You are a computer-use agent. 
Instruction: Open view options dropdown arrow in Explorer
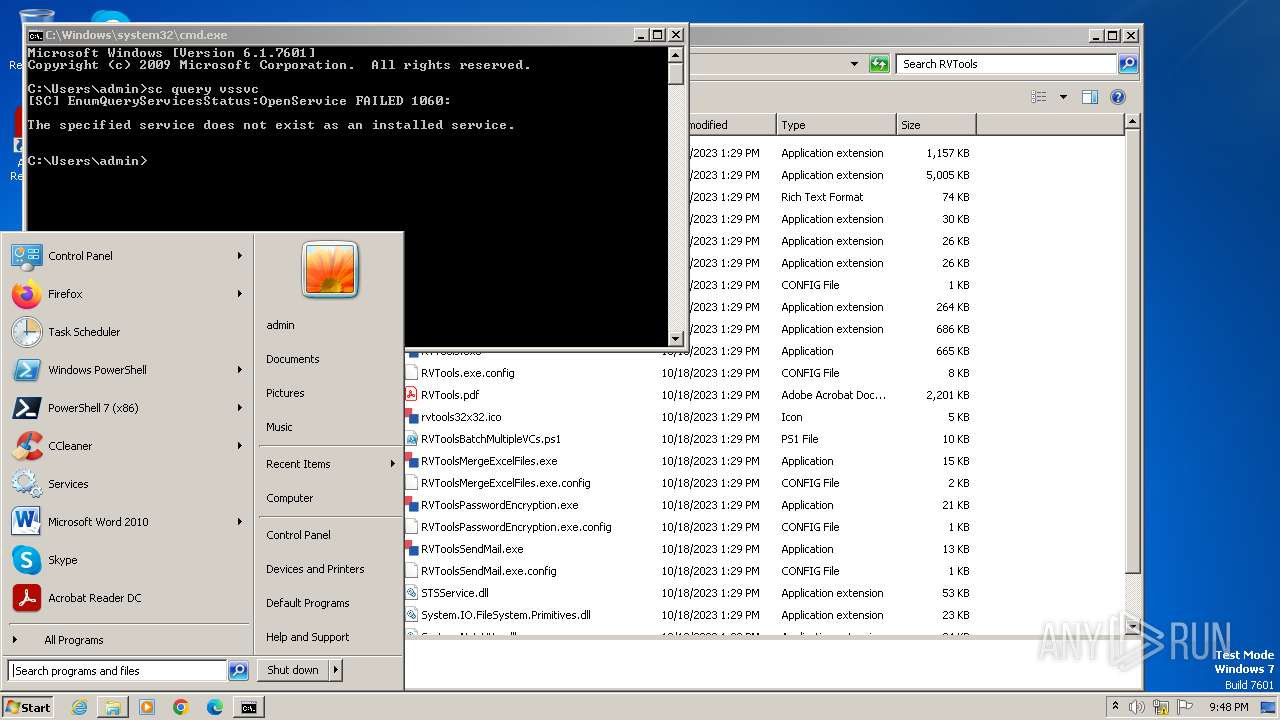(1063, 97)
